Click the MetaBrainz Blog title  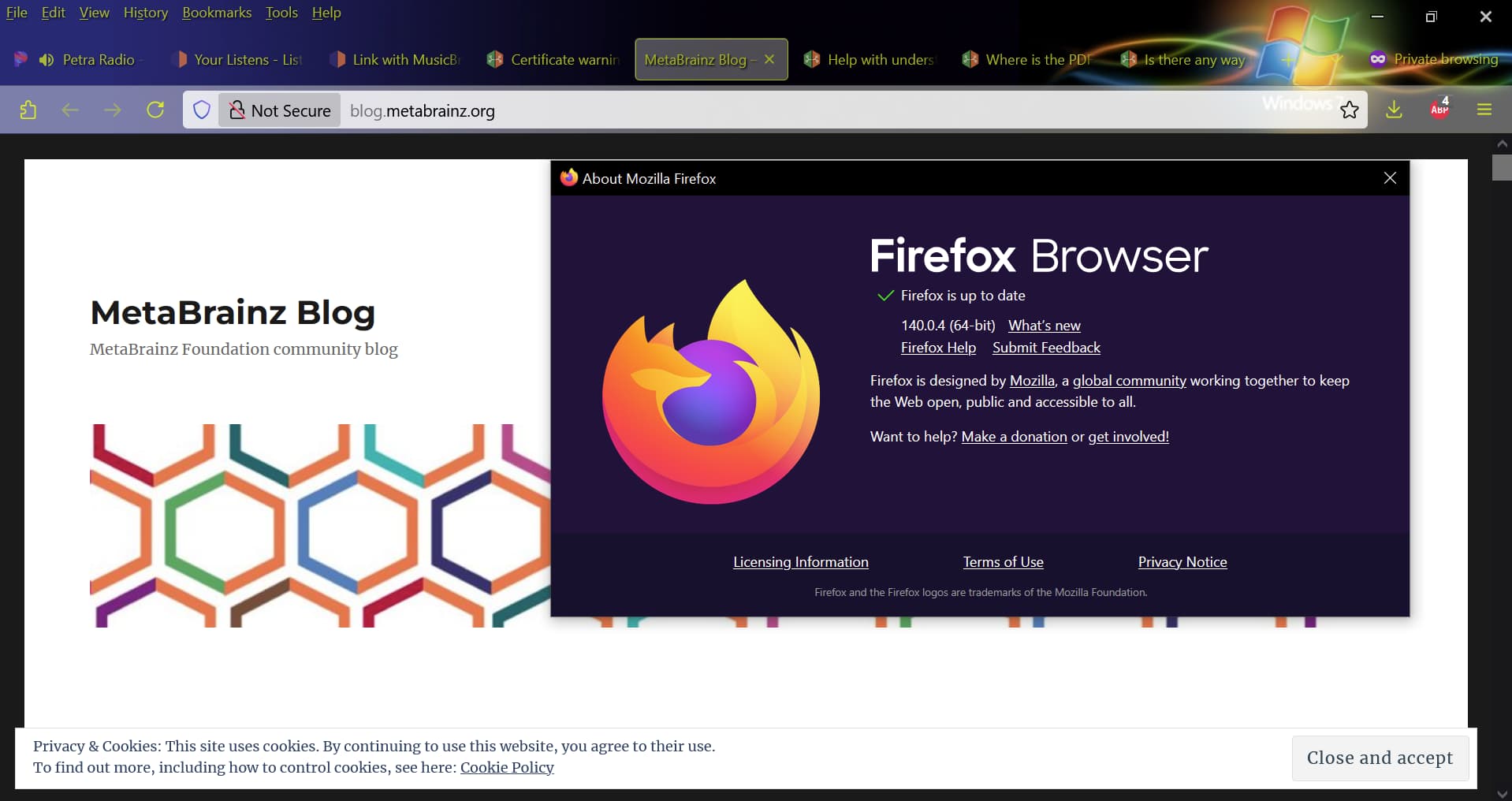click(x=233, y=312)
